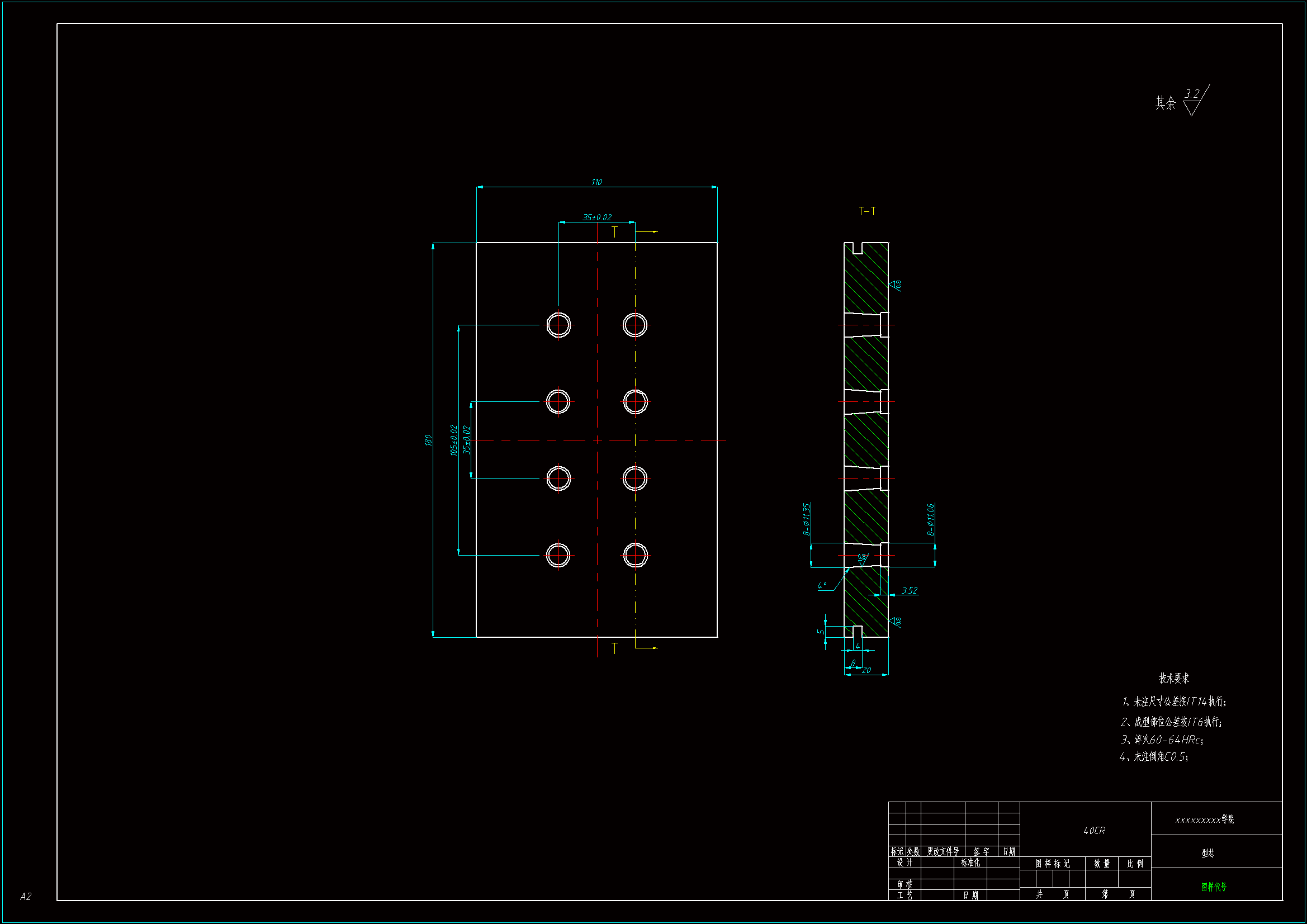Click the 4° taper angle annotation

[822, 585]
